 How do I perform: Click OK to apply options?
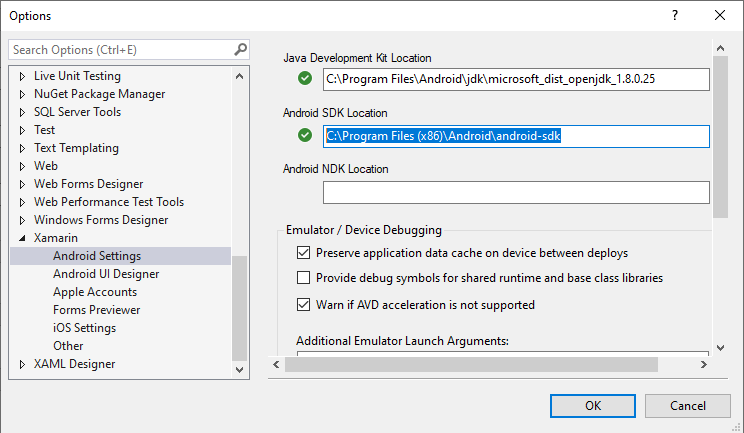(593, 405)
